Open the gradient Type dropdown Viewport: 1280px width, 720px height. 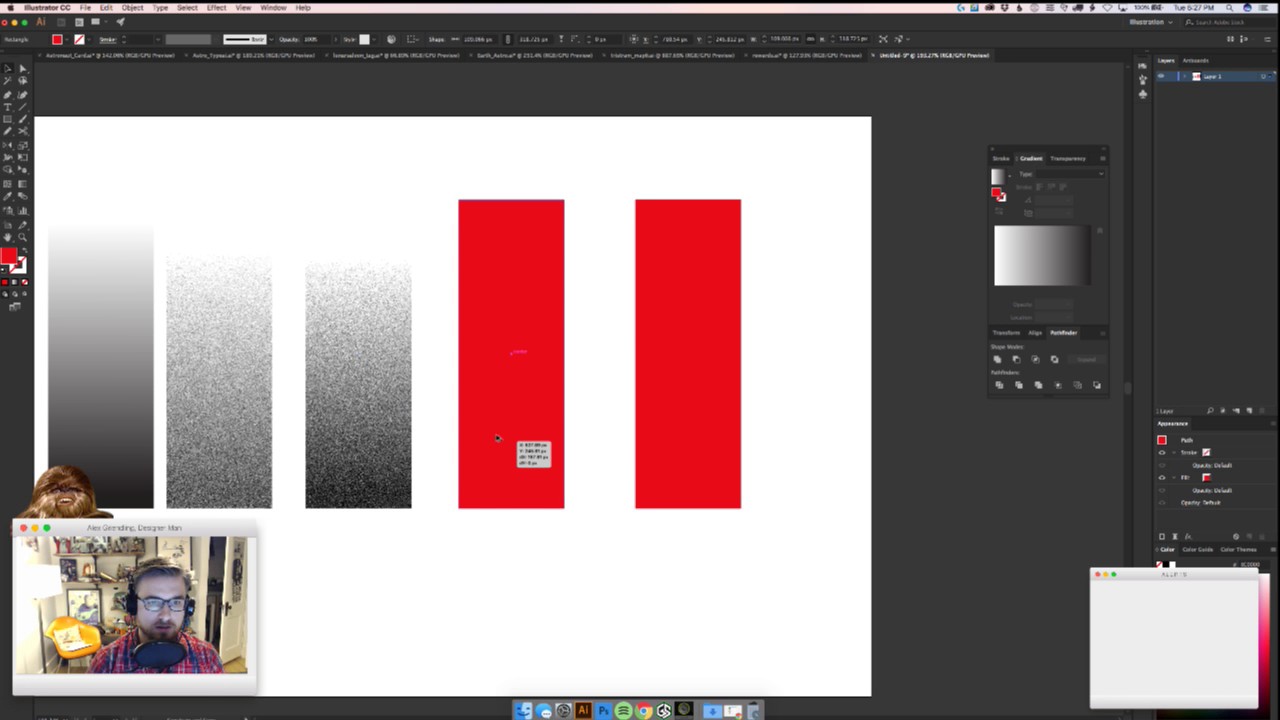tap(1070, 174)
